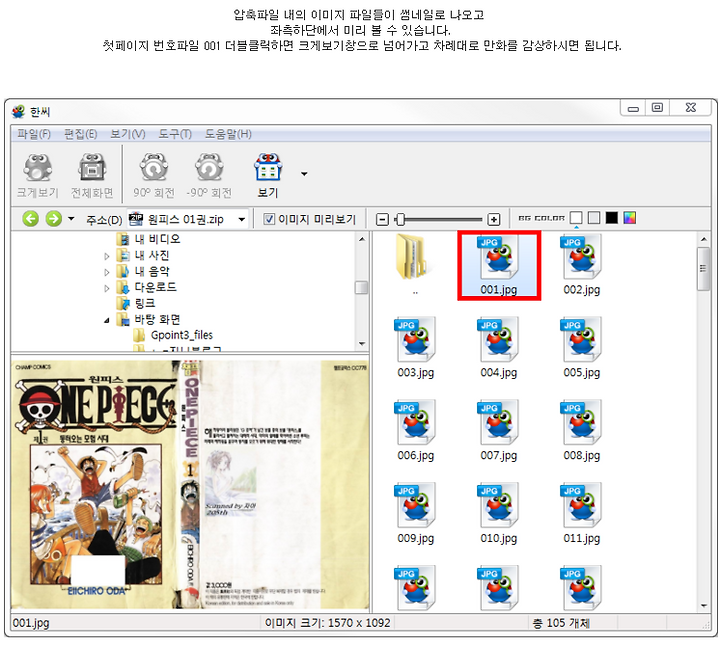720x647 pixels.
Task: Click file list scrollbar up arrow
Action: [x=703, y=239]
